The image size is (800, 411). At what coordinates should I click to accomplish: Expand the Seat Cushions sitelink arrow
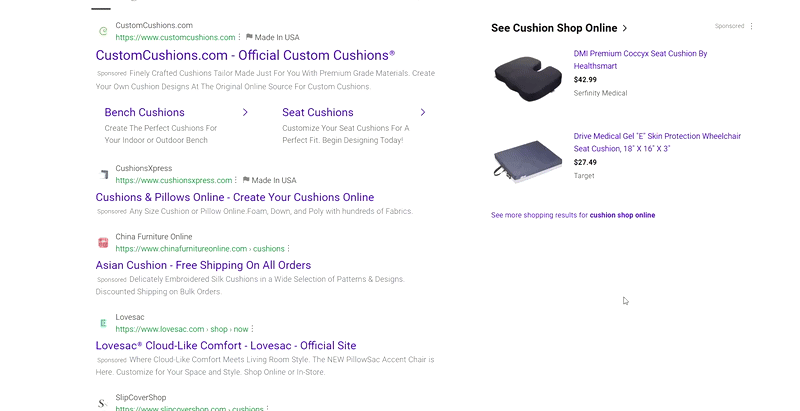(x=423, y=113)
